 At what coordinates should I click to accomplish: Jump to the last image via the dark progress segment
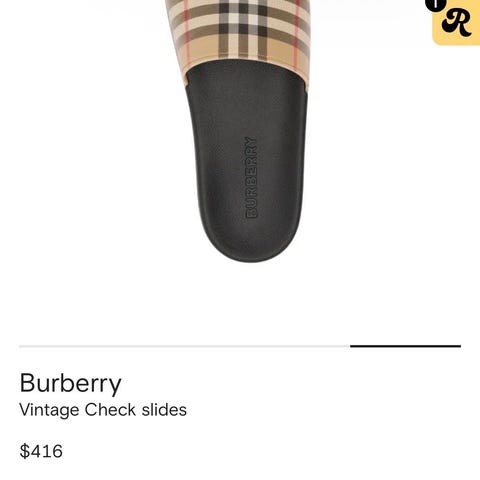tap(405, 346)
